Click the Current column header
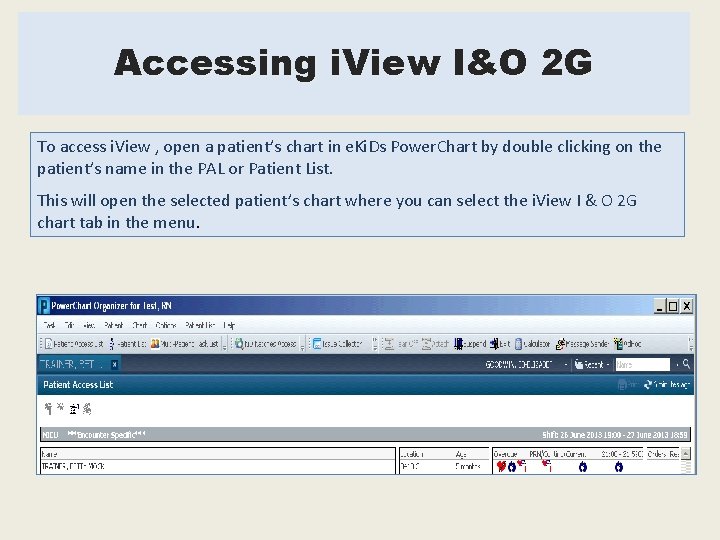 (x=575, y=454)
